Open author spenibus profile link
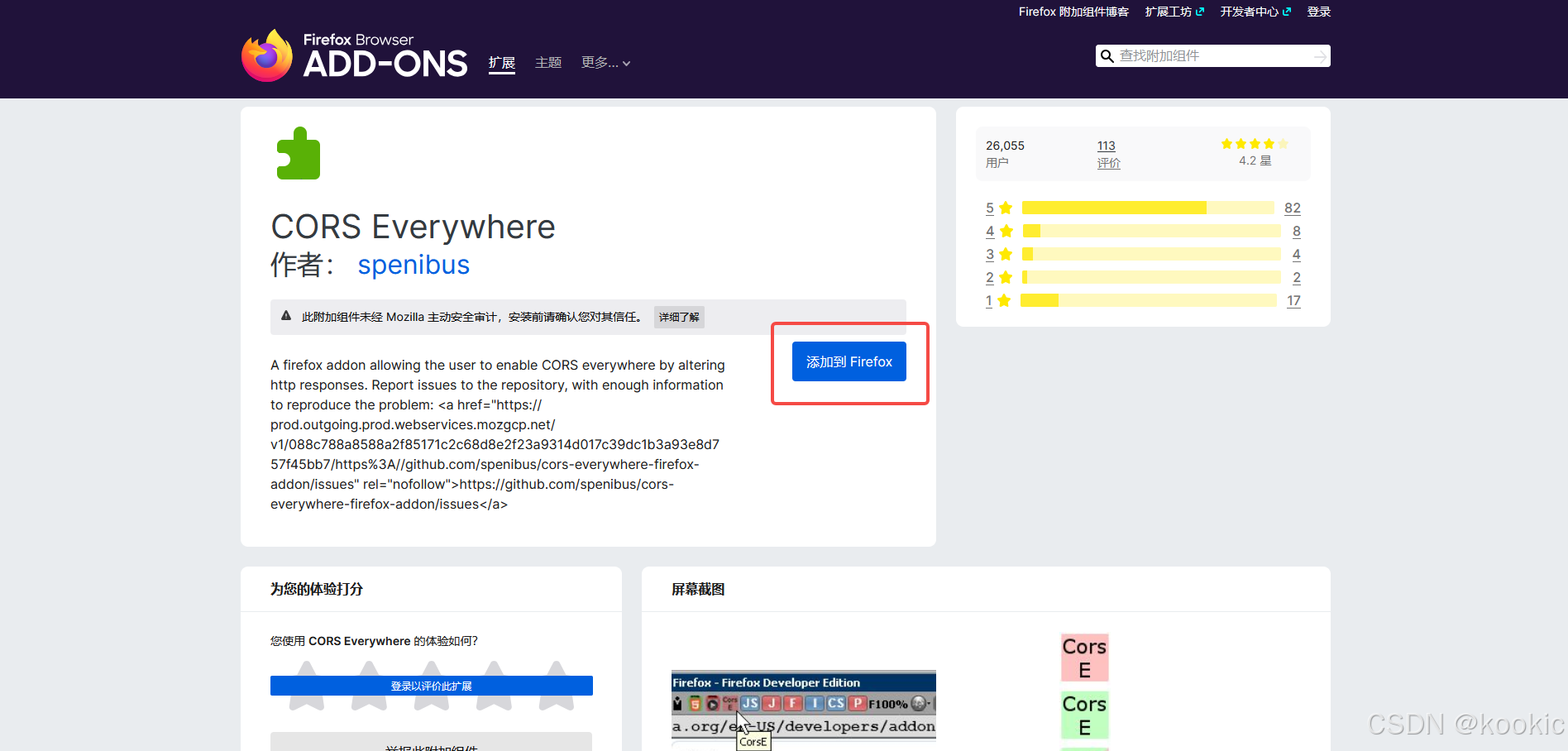 tap(414, 265)
